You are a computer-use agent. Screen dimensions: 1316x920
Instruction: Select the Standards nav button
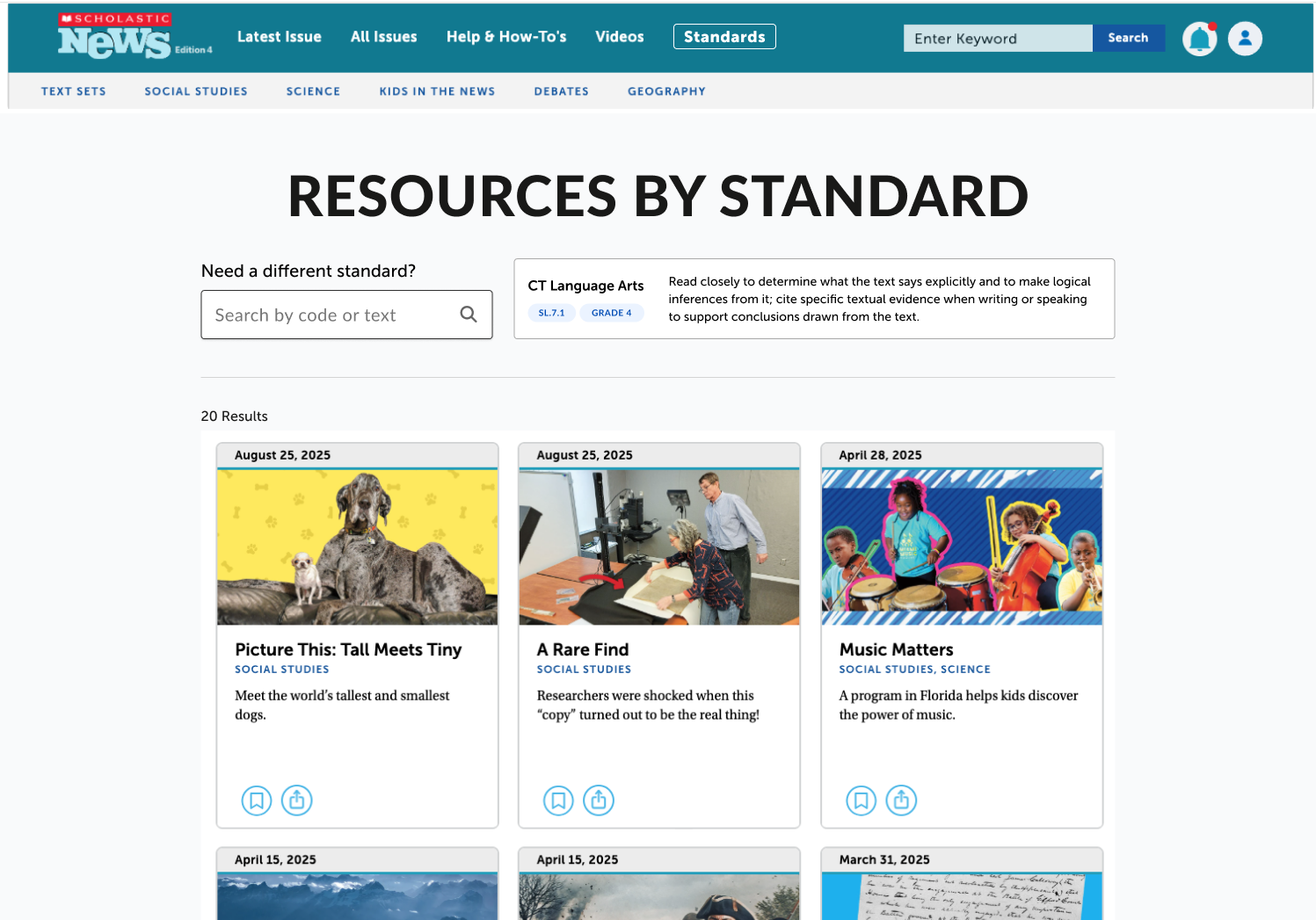pos(724,37)
